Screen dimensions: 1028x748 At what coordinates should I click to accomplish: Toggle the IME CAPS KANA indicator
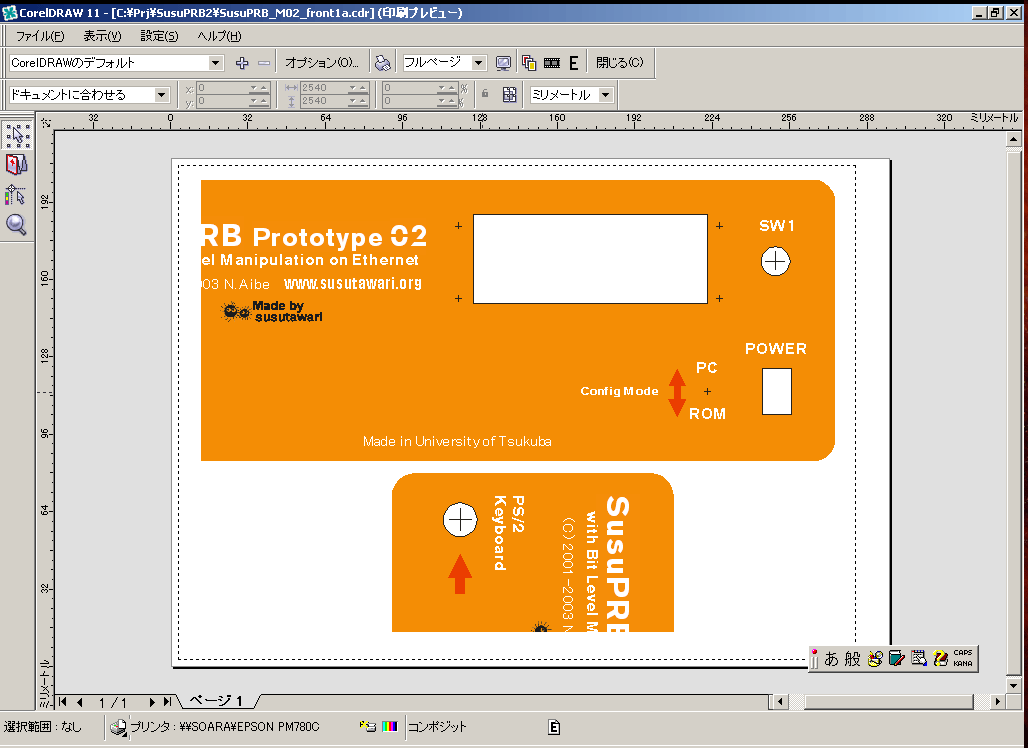(962, 658)
